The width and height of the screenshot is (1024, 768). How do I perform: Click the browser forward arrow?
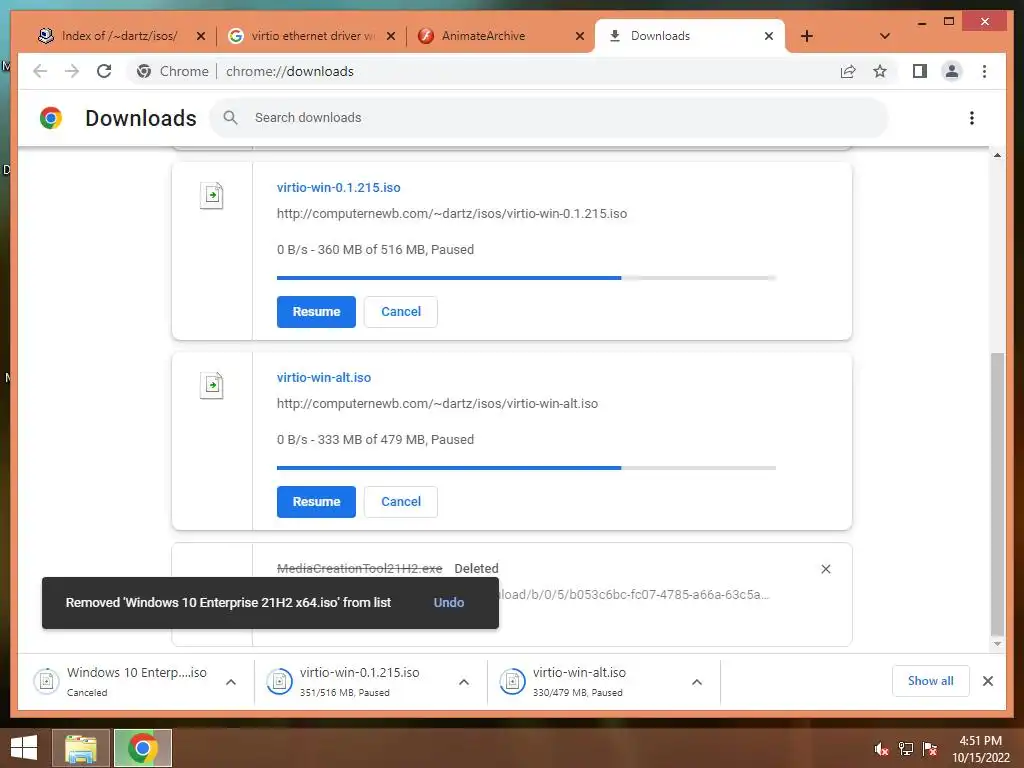pos(72,71)
